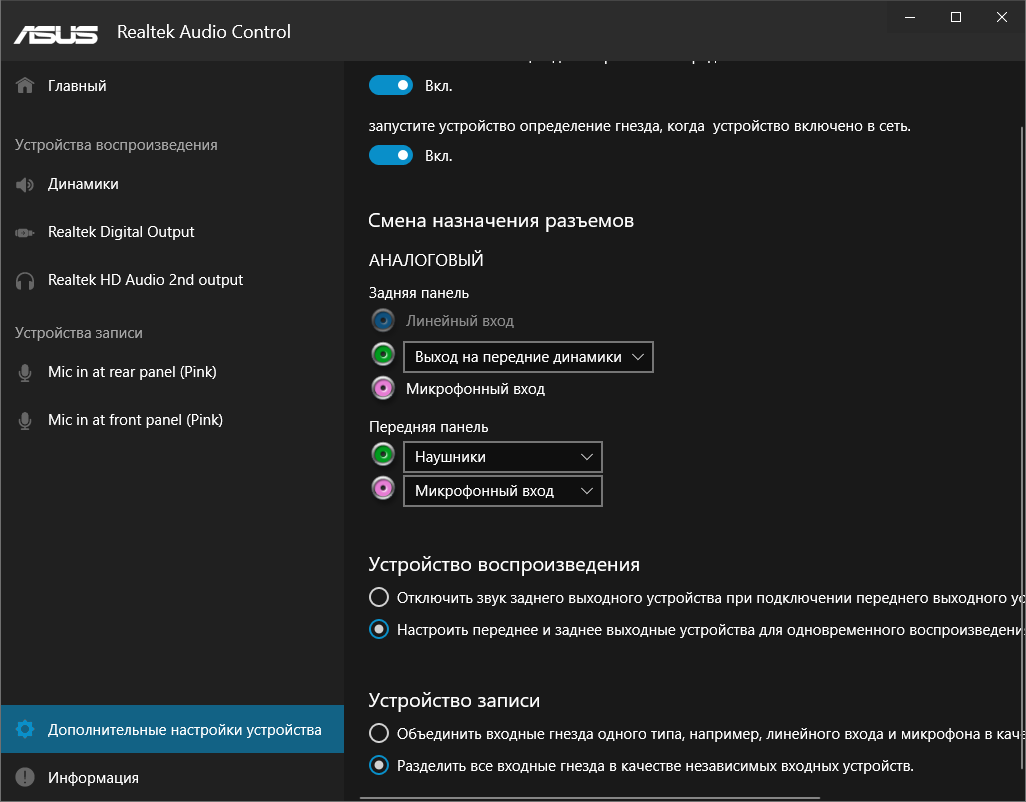Viewport: 1026px width, 802px height.
Task: Expand the front panel Наушники dropdown
Action: tap(502, 457)
